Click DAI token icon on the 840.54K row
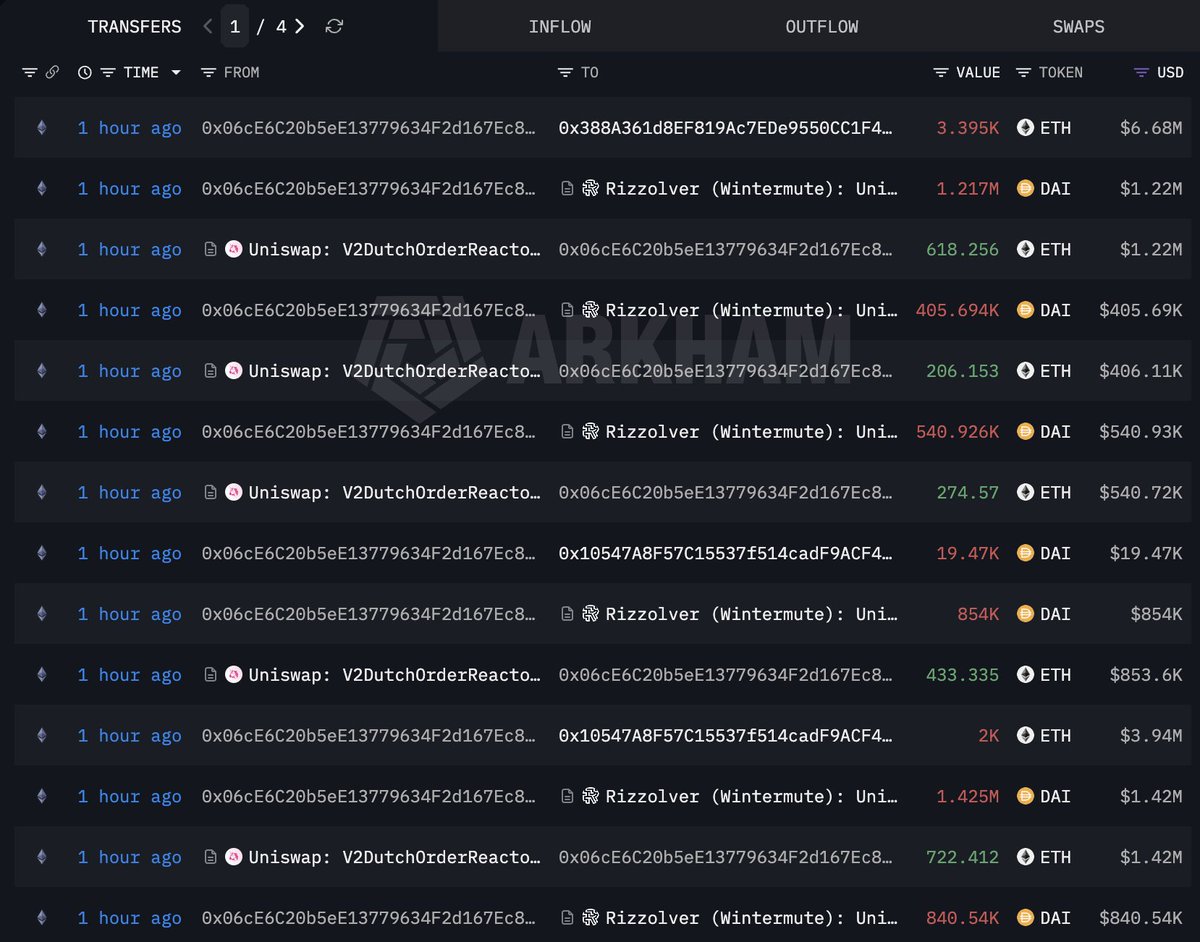Image resolution: width=1200 pixels, height=942 pixels. (1025, 917)
